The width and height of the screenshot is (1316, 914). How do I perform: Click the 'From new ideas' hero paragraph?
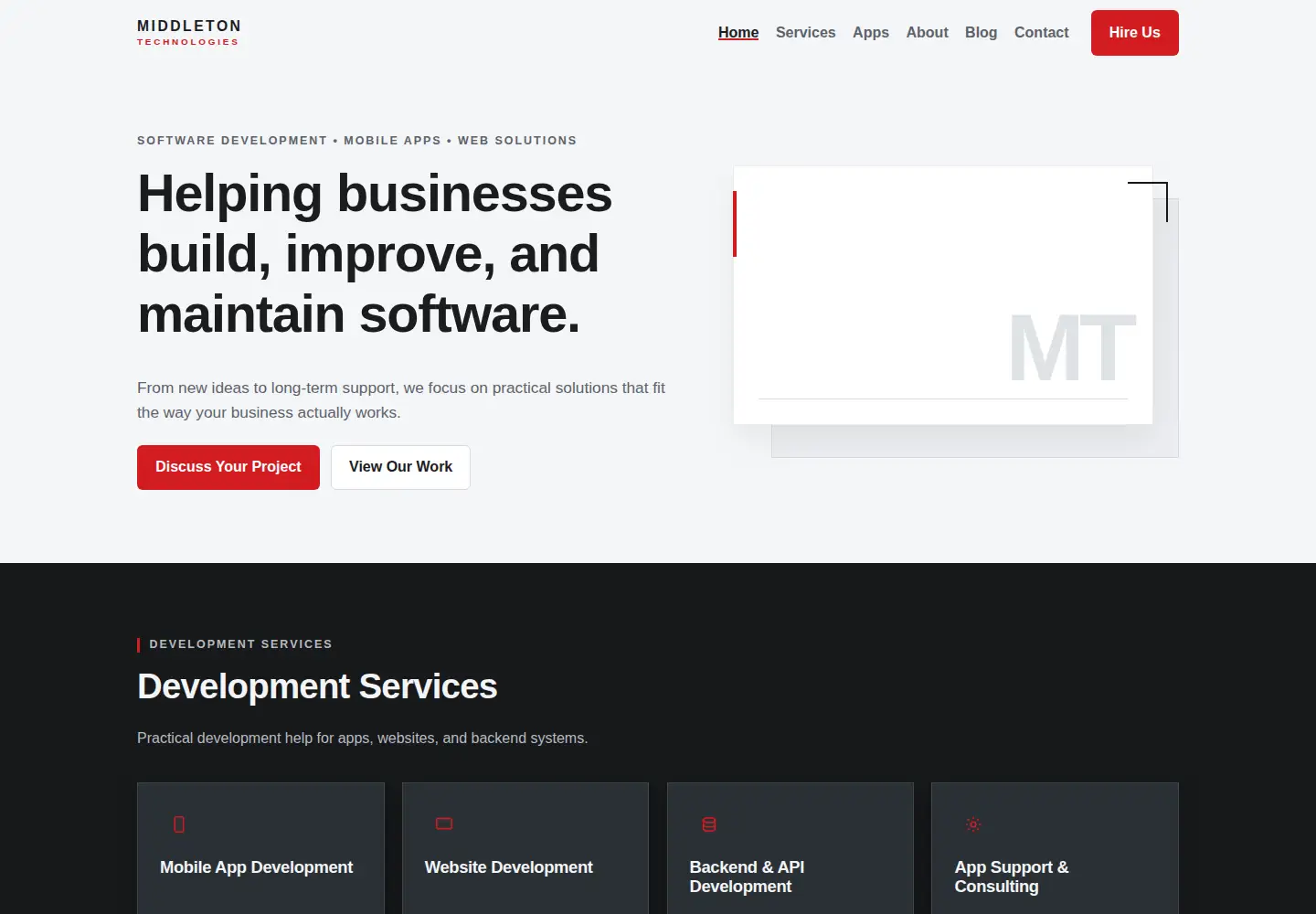pyautogui.click(x=401, y=400)
